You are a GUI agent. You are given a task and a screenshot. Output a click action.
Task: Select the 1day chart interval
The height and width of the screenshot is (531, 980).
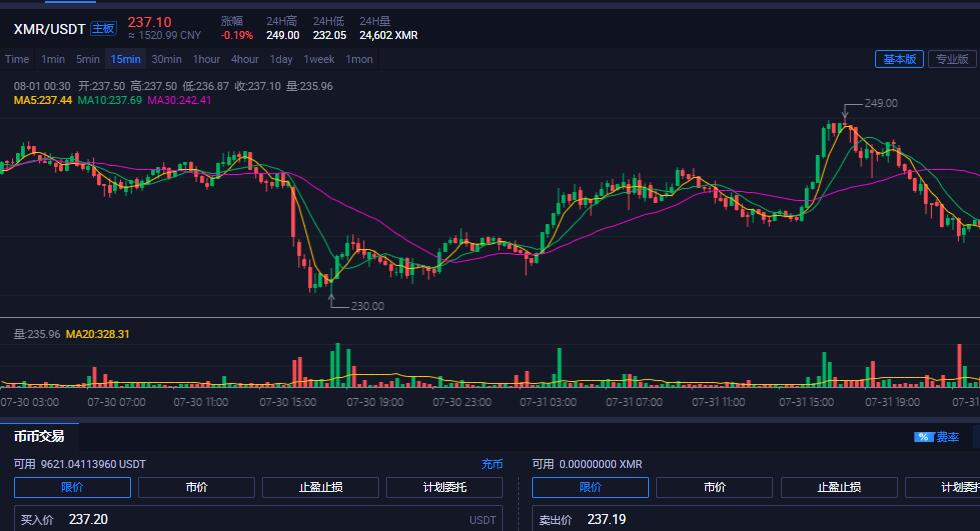281,59
